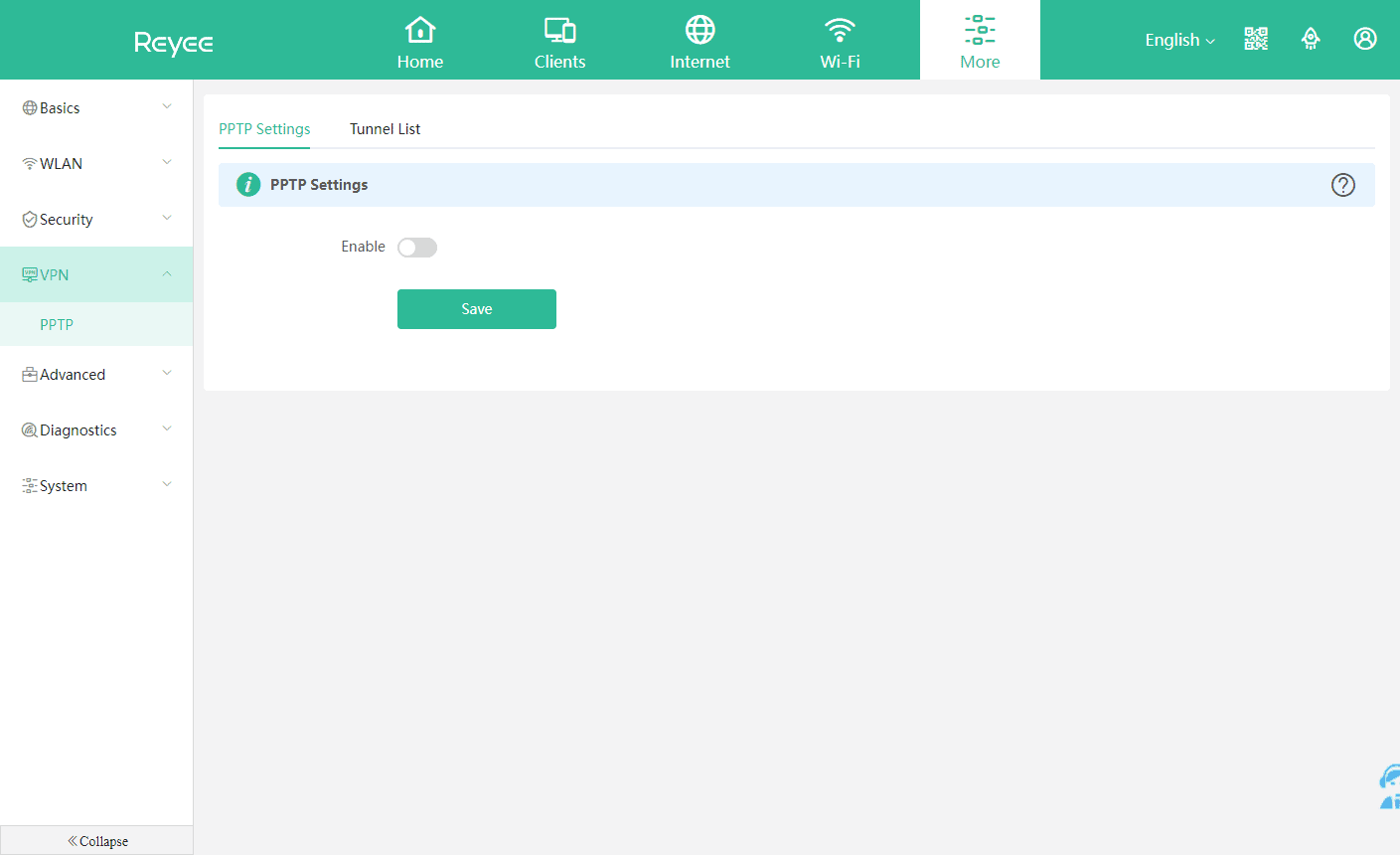The image size is (1400, 855).
Task: Click the PPTP Settings info icon
Action: point(248,185)
